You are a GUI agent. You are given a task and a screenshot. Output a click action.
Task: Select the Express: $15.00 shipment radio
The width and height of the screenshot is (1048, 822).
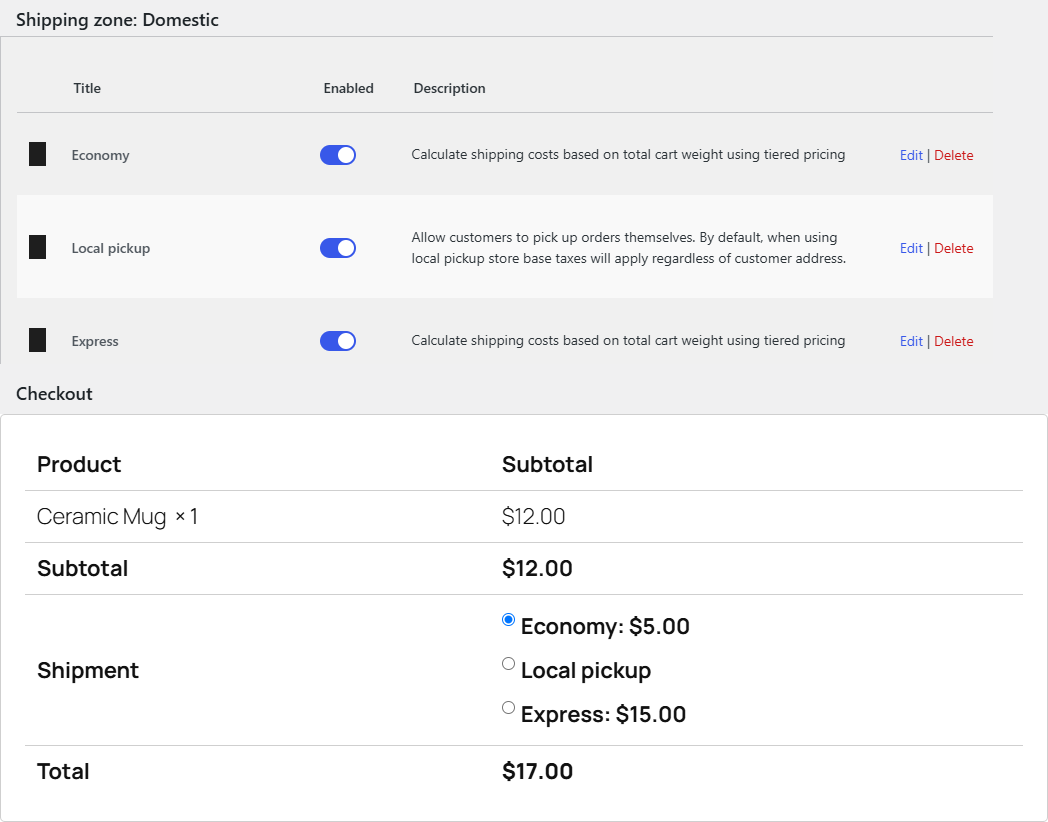pyautogui.click(x=508, y=708)
